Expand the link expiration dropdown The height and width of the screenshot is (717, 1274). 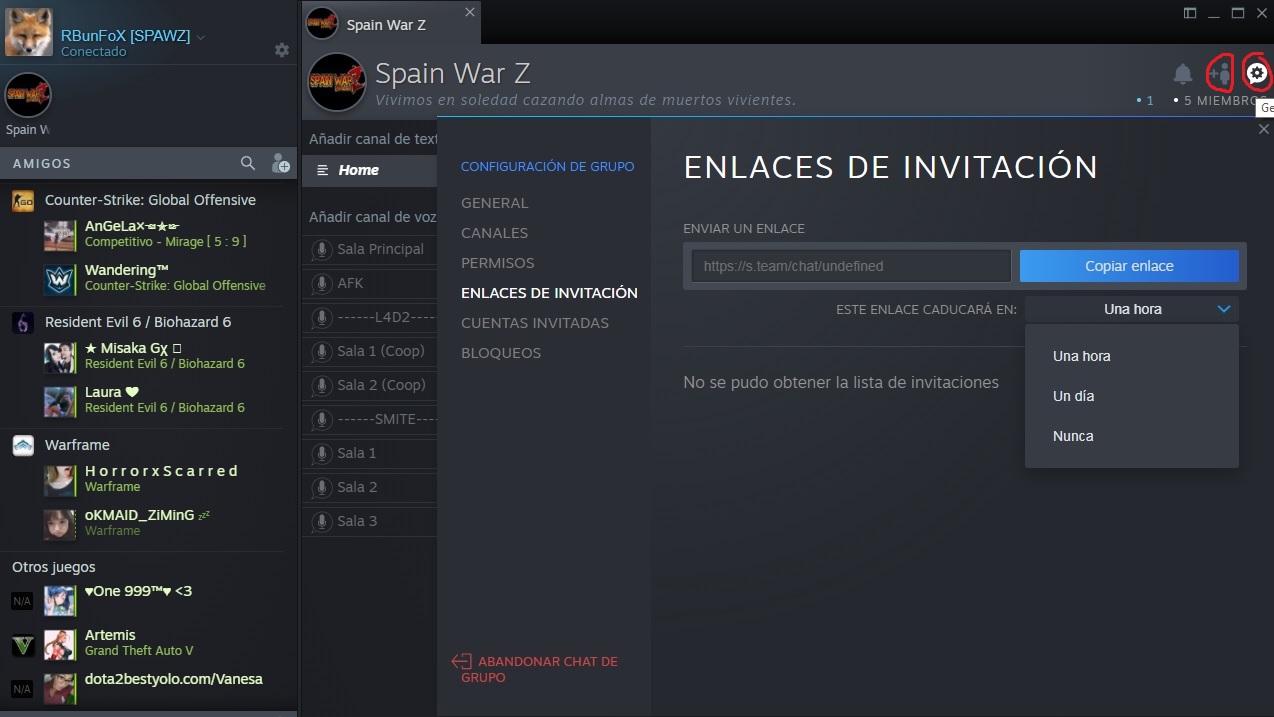coord(1131,309)
